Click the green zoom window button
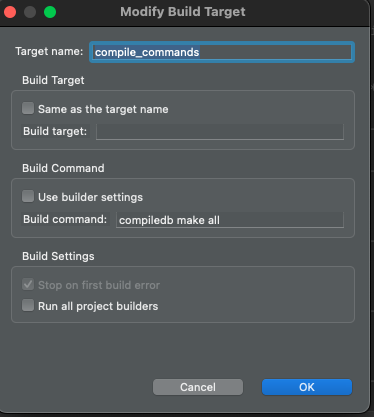 click(50, 12)
